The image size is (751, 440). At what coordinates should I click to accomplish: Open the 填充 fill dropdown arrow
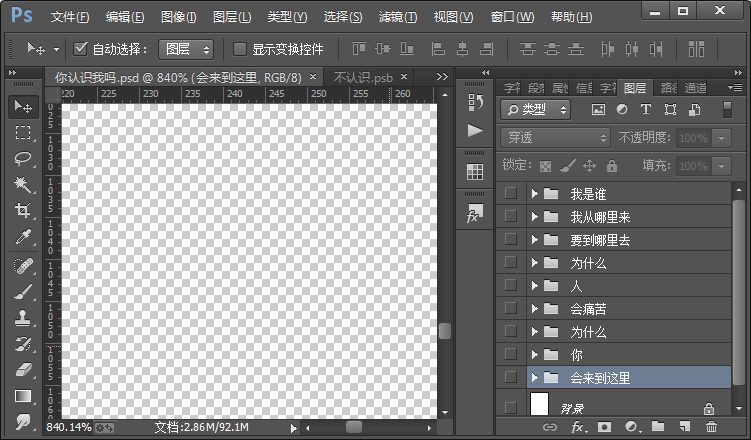pyautogui.click(x=721, y=166)
